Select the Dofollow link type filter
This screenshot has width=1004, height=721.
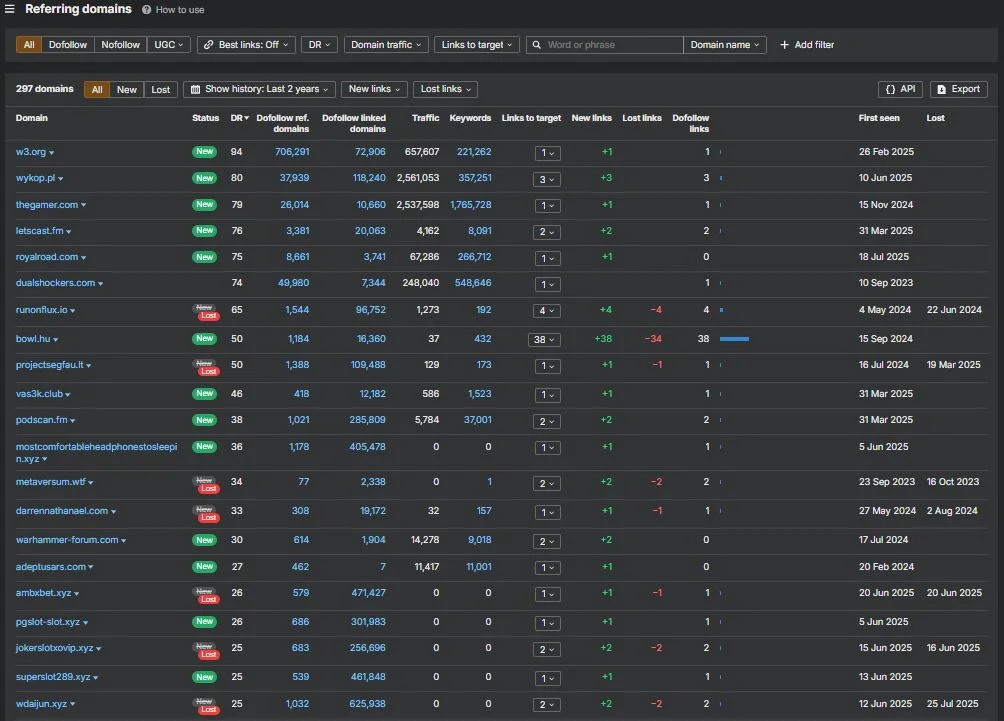pos(68,45)
